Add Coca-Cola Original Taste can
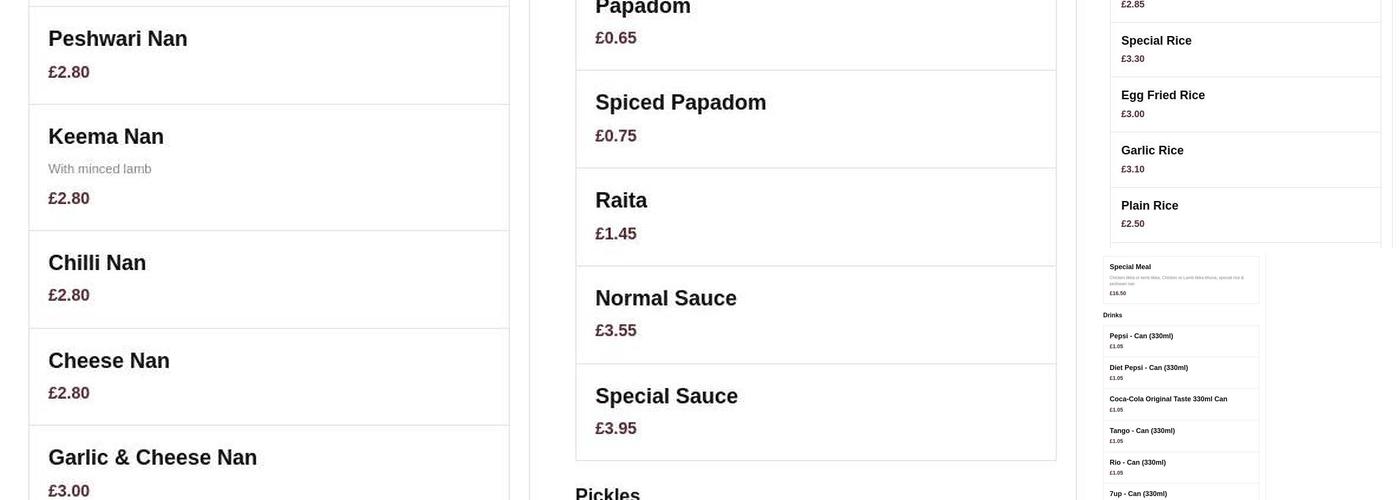This screenshot has width=1400, height=500. click(x=1181, y=404)
